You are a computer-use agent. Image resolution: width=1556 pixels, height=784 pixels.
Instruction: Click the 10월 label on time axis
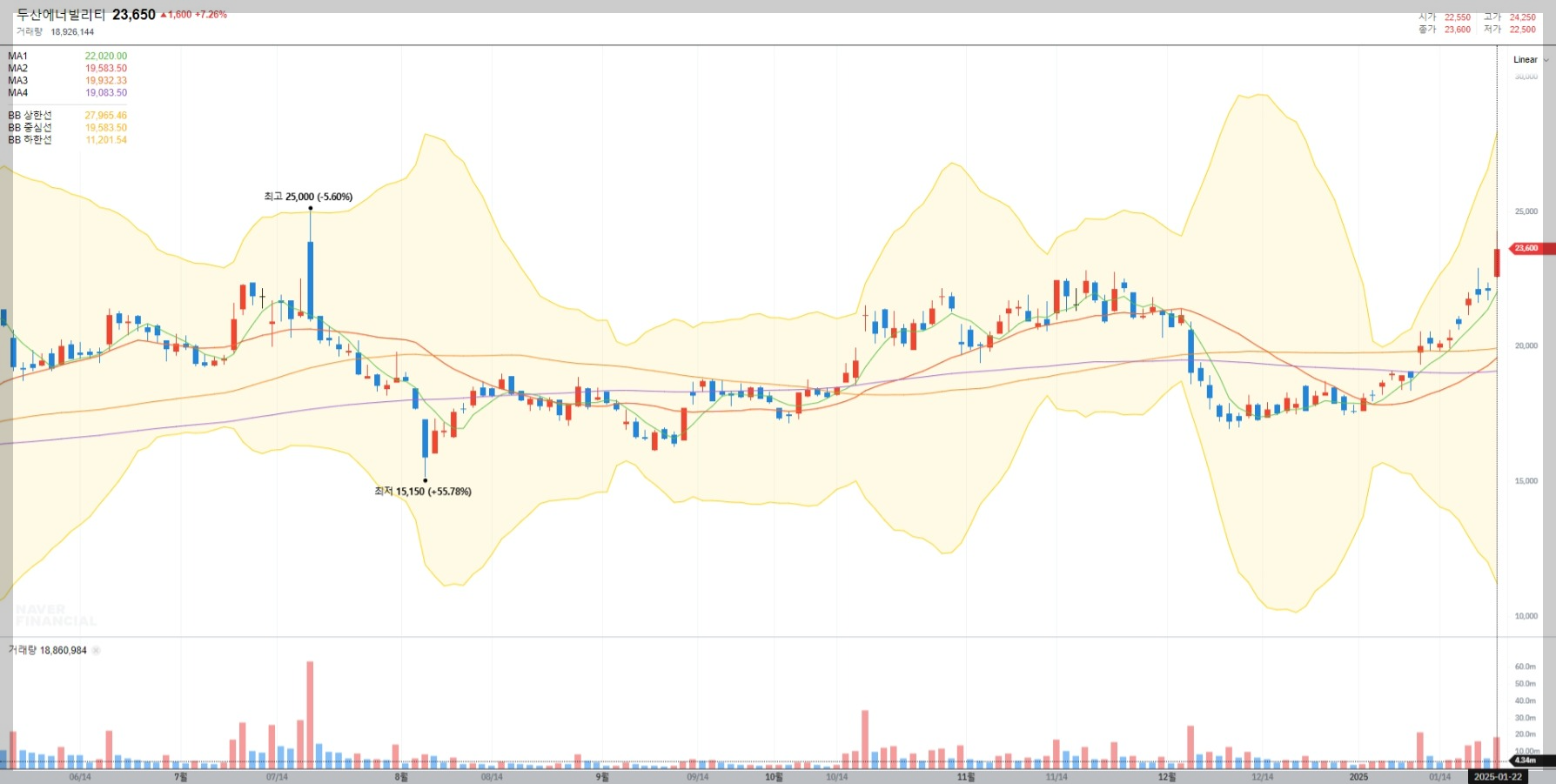point(774,777)
